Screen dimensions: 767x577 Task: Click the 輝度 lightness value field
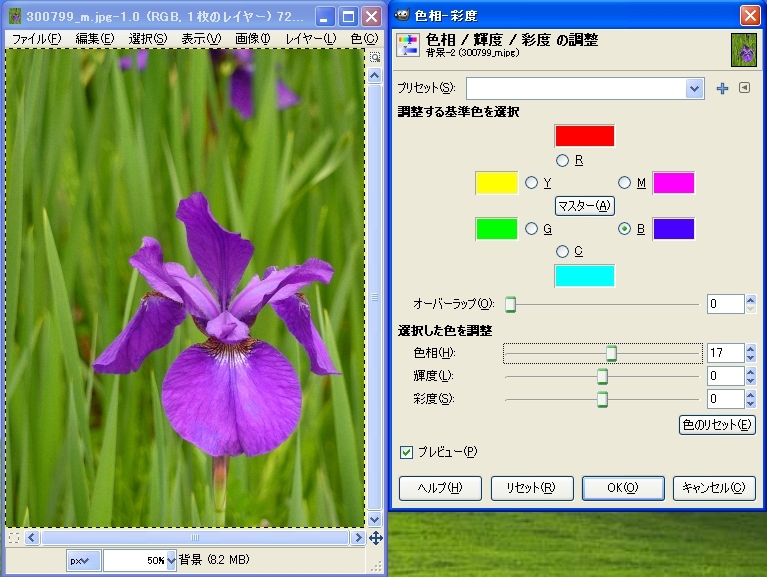coord(726,376)
